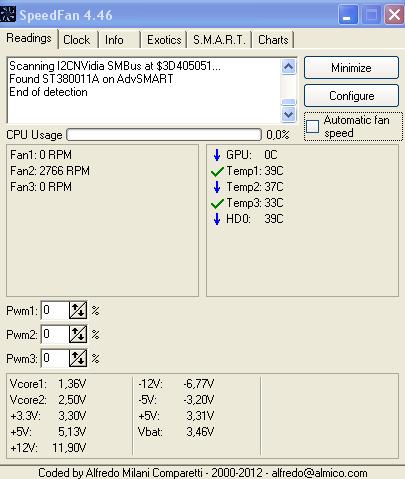Click the -5V -3,20V voltage reading

[176, 400]
